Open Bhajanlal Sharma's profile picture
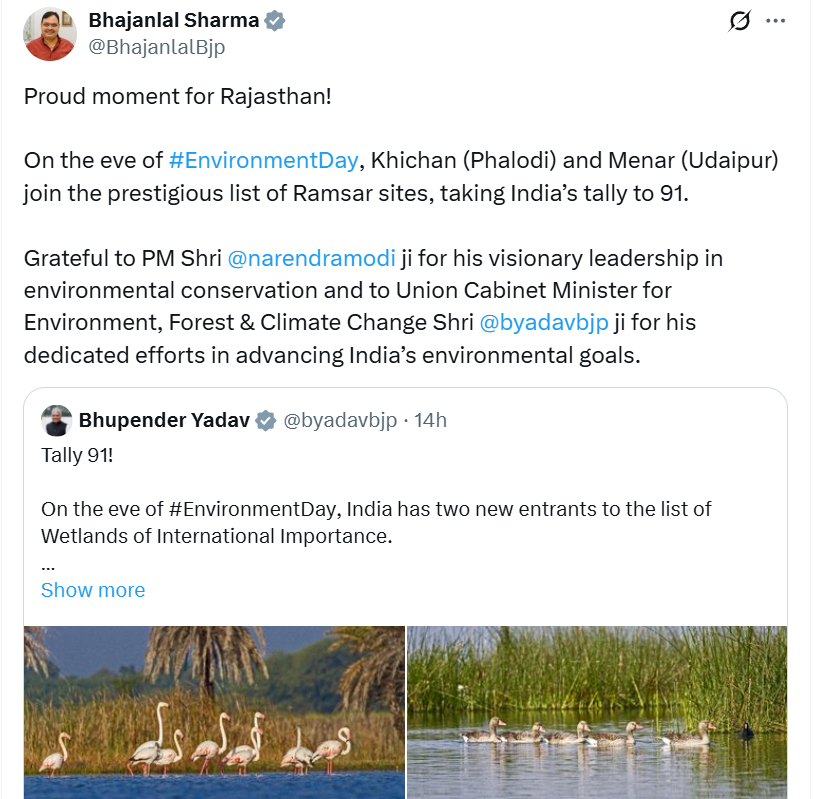814x799 pixels. click(x=50, y=34)
